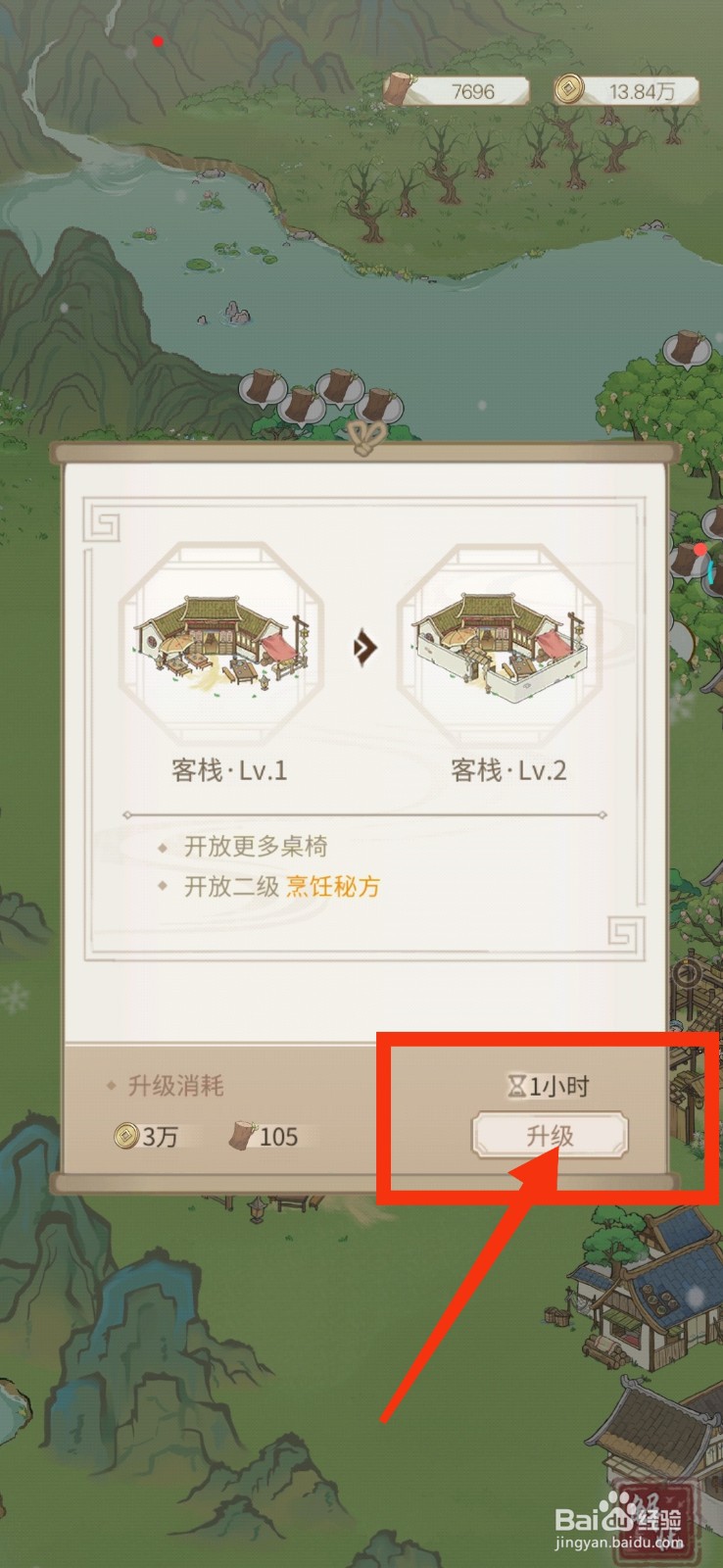
Task: Tap the 开放更多桌椅 description line
Action: pos(256,847)
